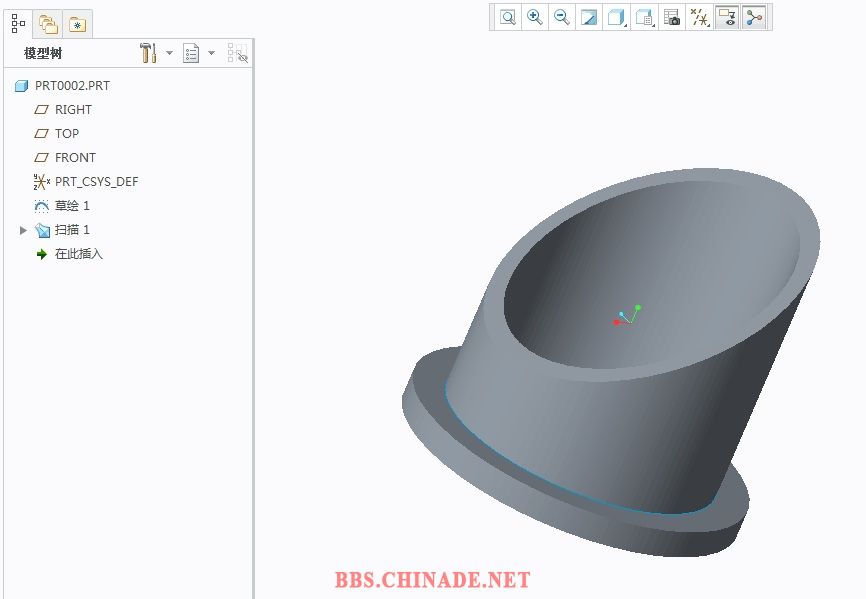Click the Zoom In magnifier icon
This screenshot has height=599, width=866.
click(535, 17)
